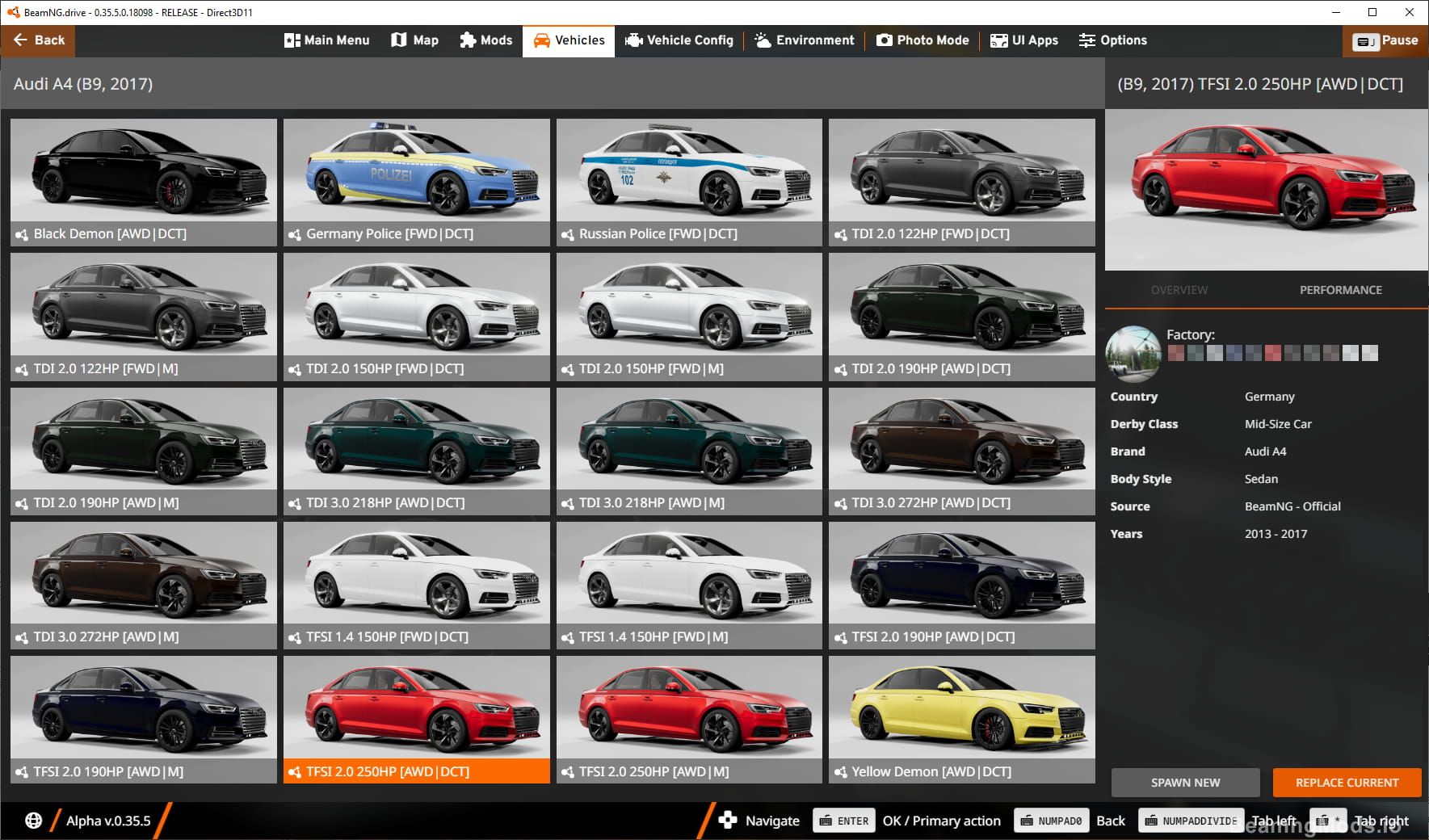Choose TDI 3.0 272HP [AWD|M]

click(x=144, y=586)
